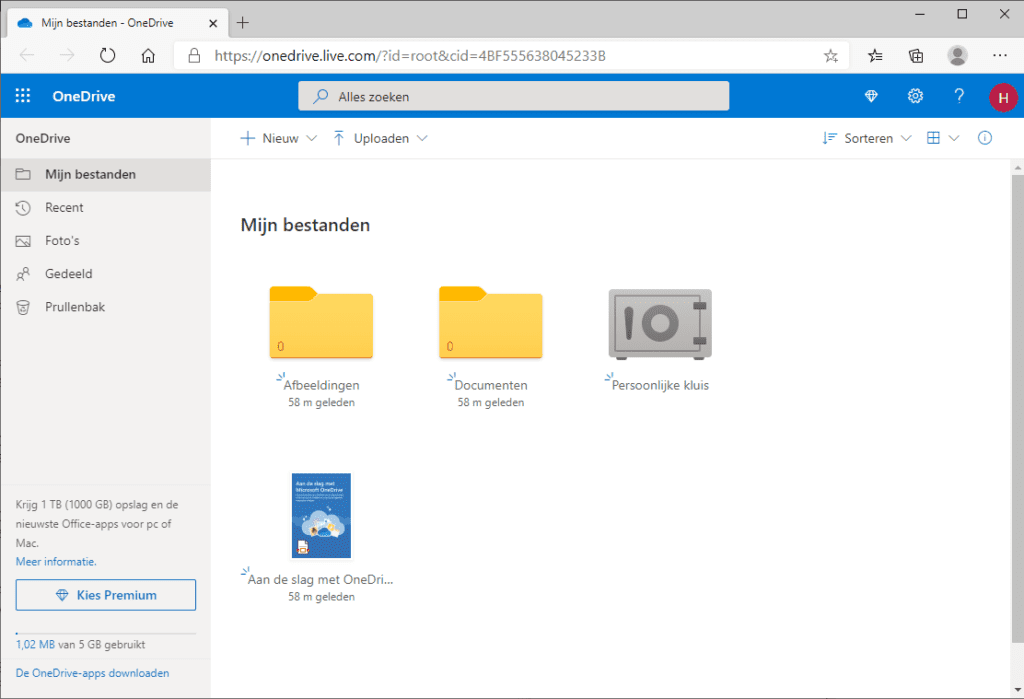
Task: Open the Sorteren dropdown
Action: point(867,138)
